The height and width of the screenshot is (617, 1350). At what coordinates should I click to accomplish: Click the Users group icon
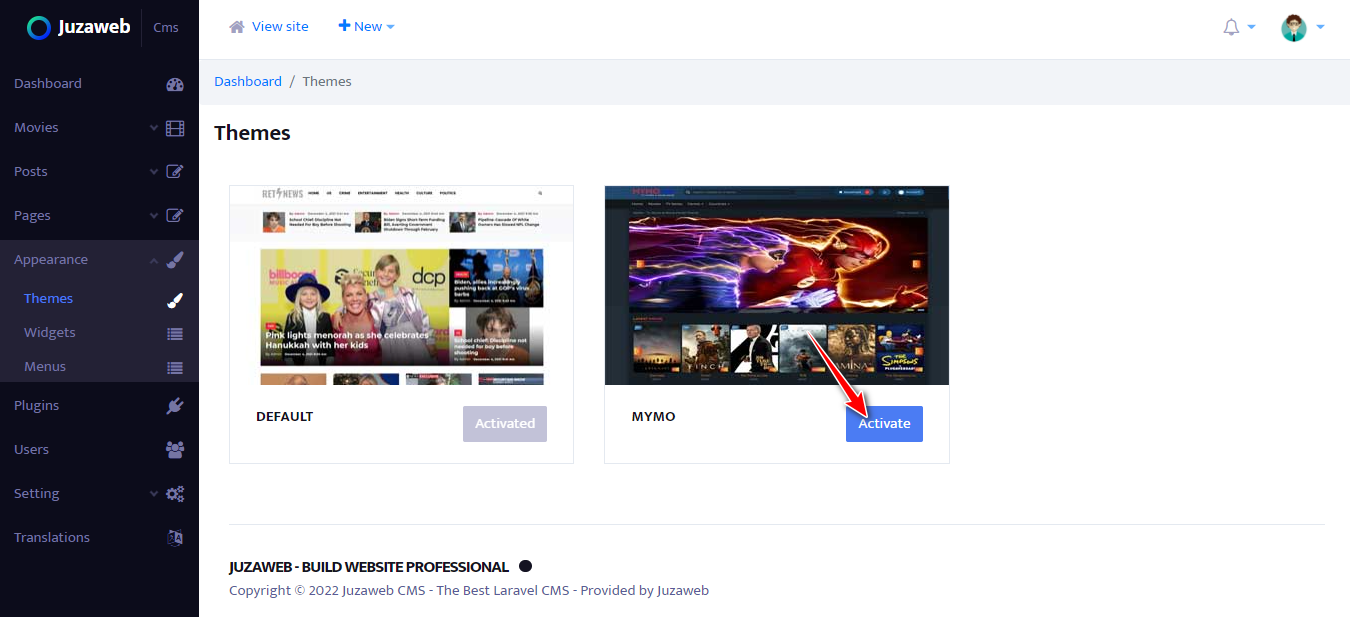(175, 450)
